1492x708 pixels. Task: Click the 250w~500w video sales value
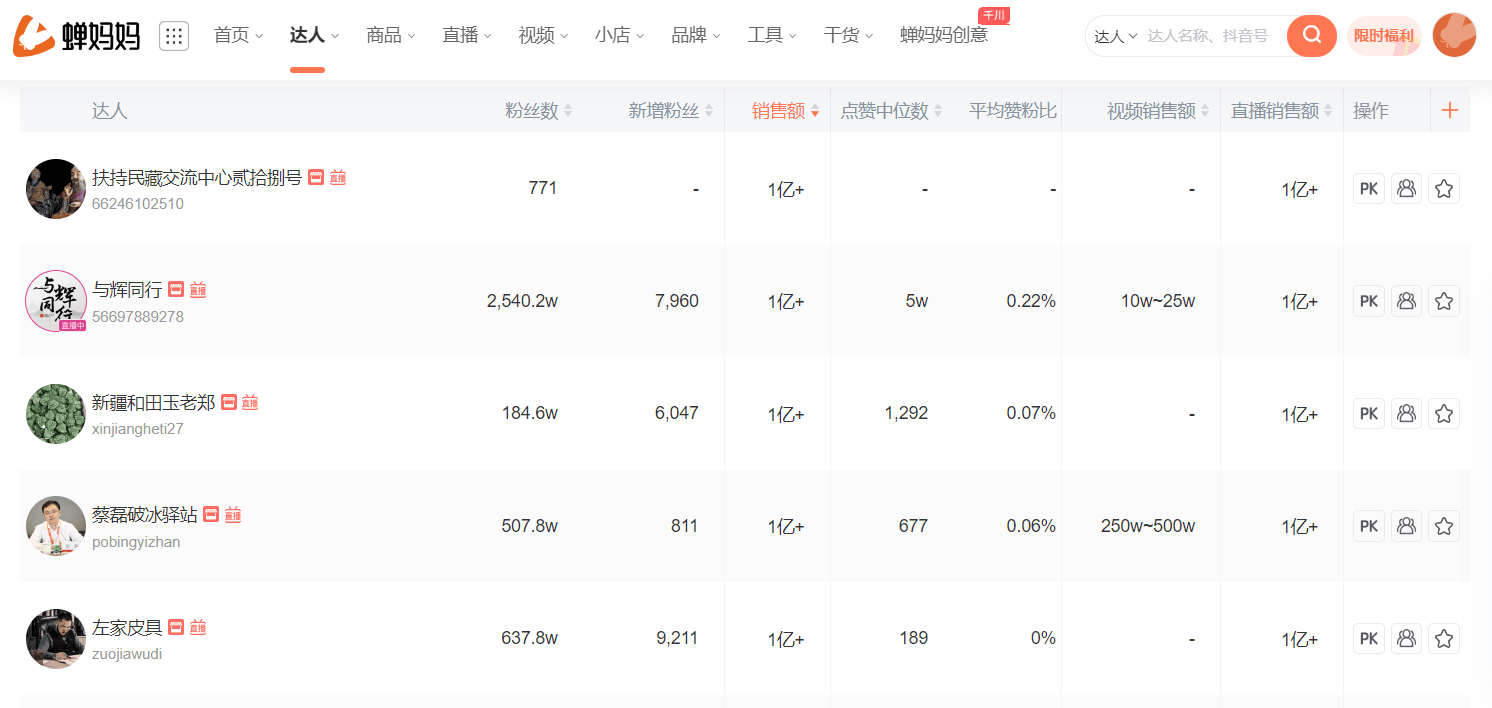1148,526
